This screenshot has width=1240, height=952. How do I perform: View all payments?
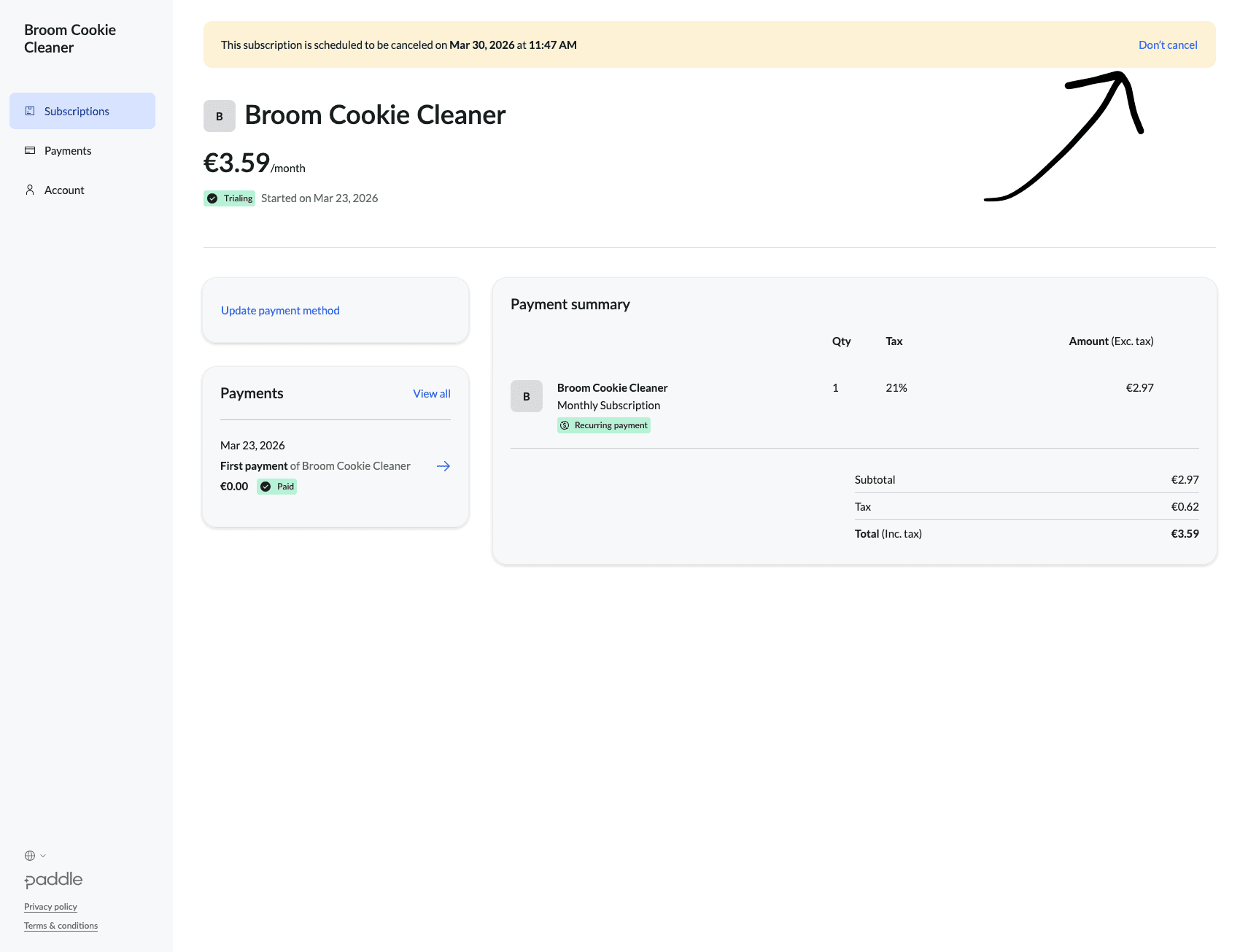431,393
